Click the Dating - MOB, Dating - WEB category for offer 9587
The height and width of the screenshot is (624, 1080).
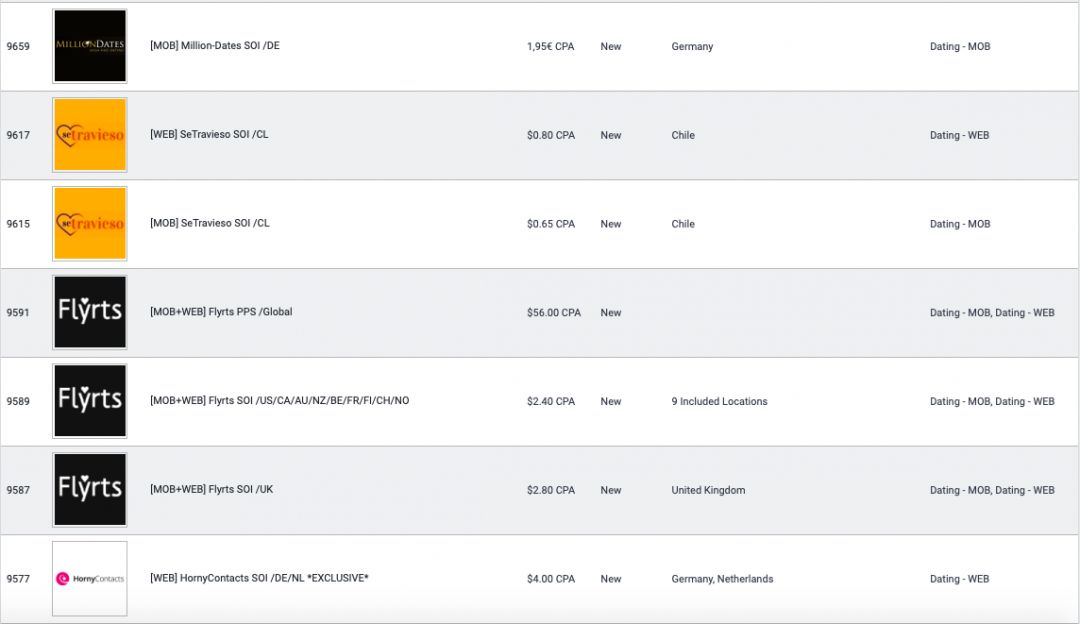pyautogui.click(x=991, y=491)
